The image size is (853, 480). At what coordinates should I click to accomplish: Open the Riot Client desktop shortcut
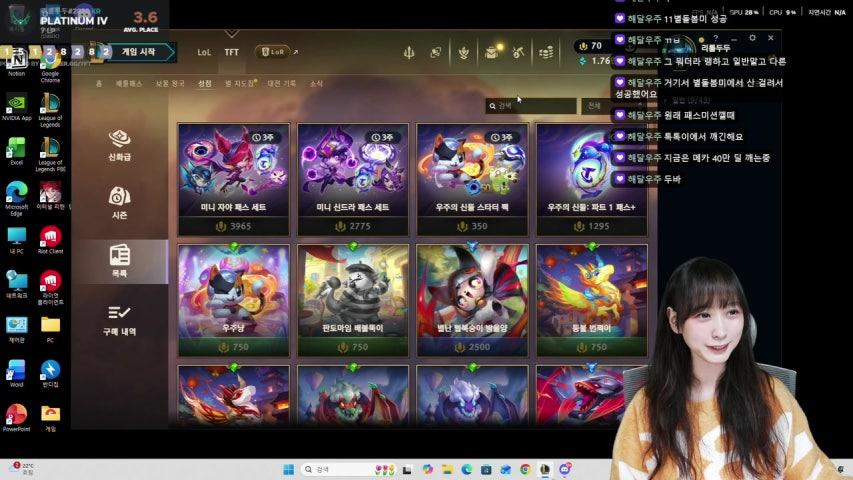[50, 241]
